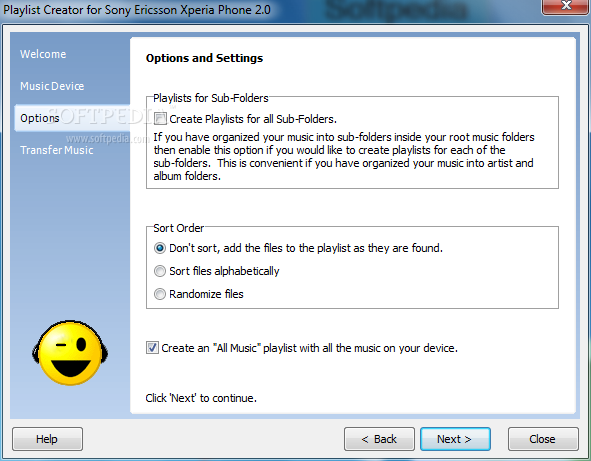Click the Playlists for Sub-Folders group label

pos(211,98)
